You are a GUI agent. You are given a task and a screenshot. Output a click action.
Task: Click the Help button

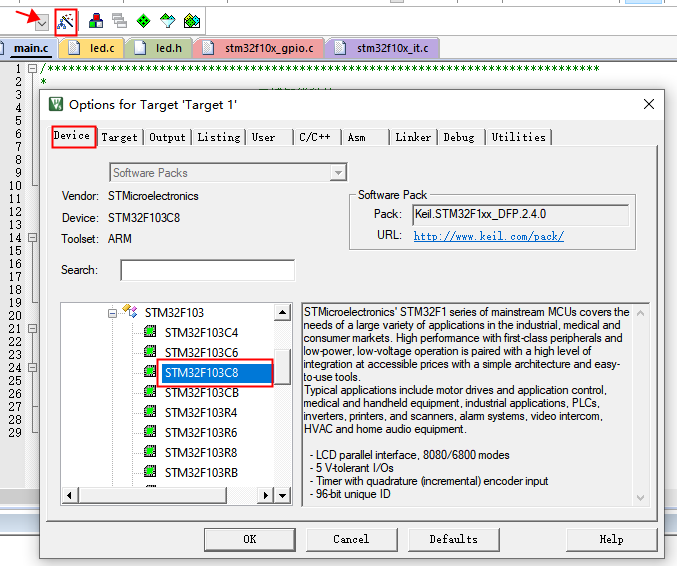611,540
